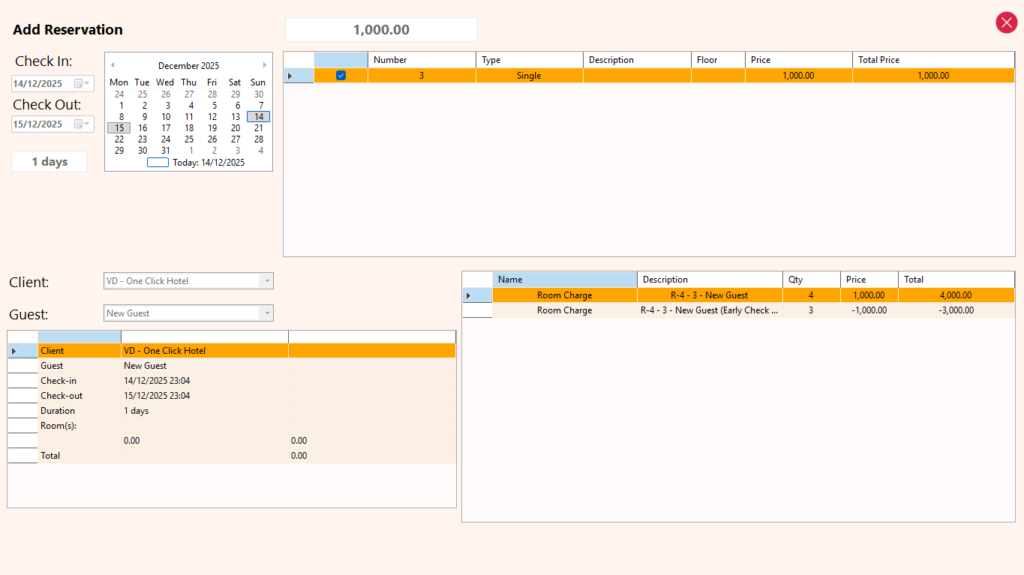
Task: Click December 2025 calendar month title
Action: (x=188, y=66)
